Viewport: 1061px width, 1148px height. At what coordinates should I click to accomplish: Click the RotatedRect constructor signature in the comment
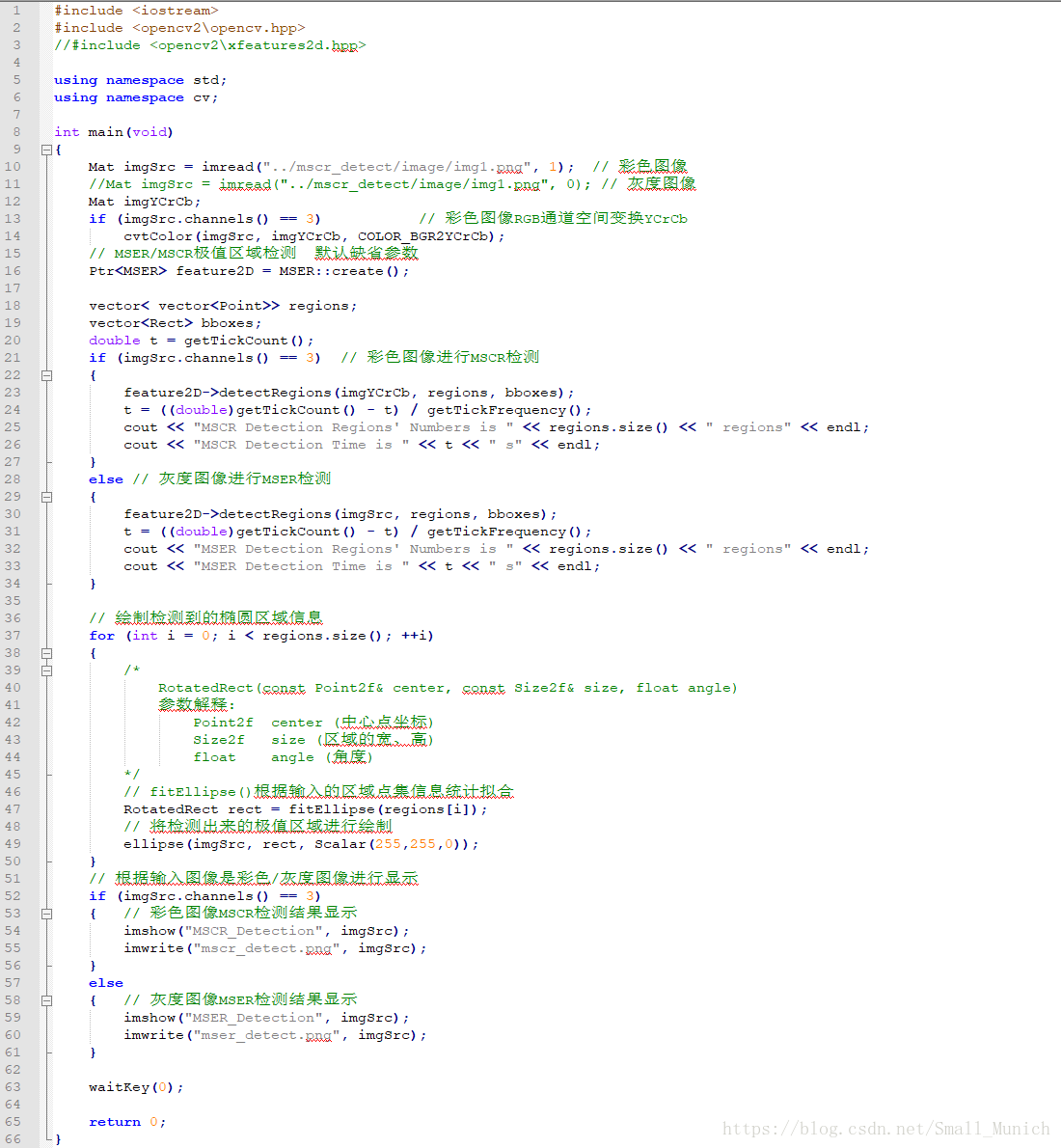pyautogui.click(x=449, y=688)
